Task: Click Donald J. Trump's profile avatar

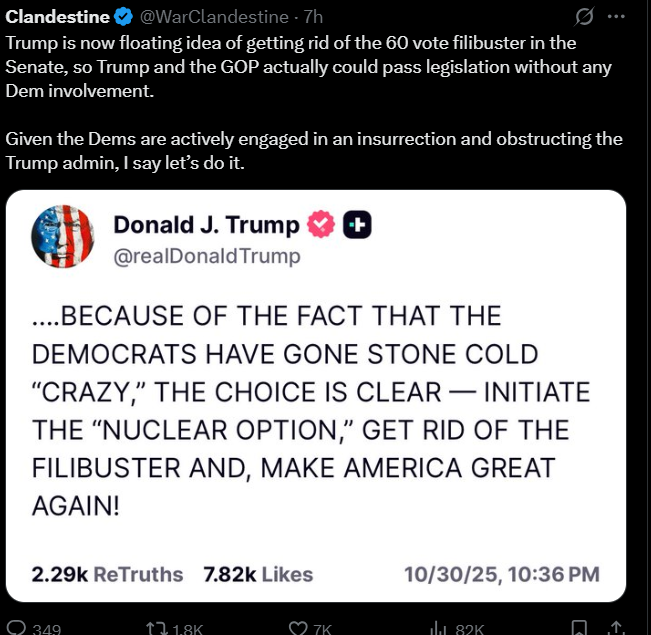Action: (x=64, y=240)
